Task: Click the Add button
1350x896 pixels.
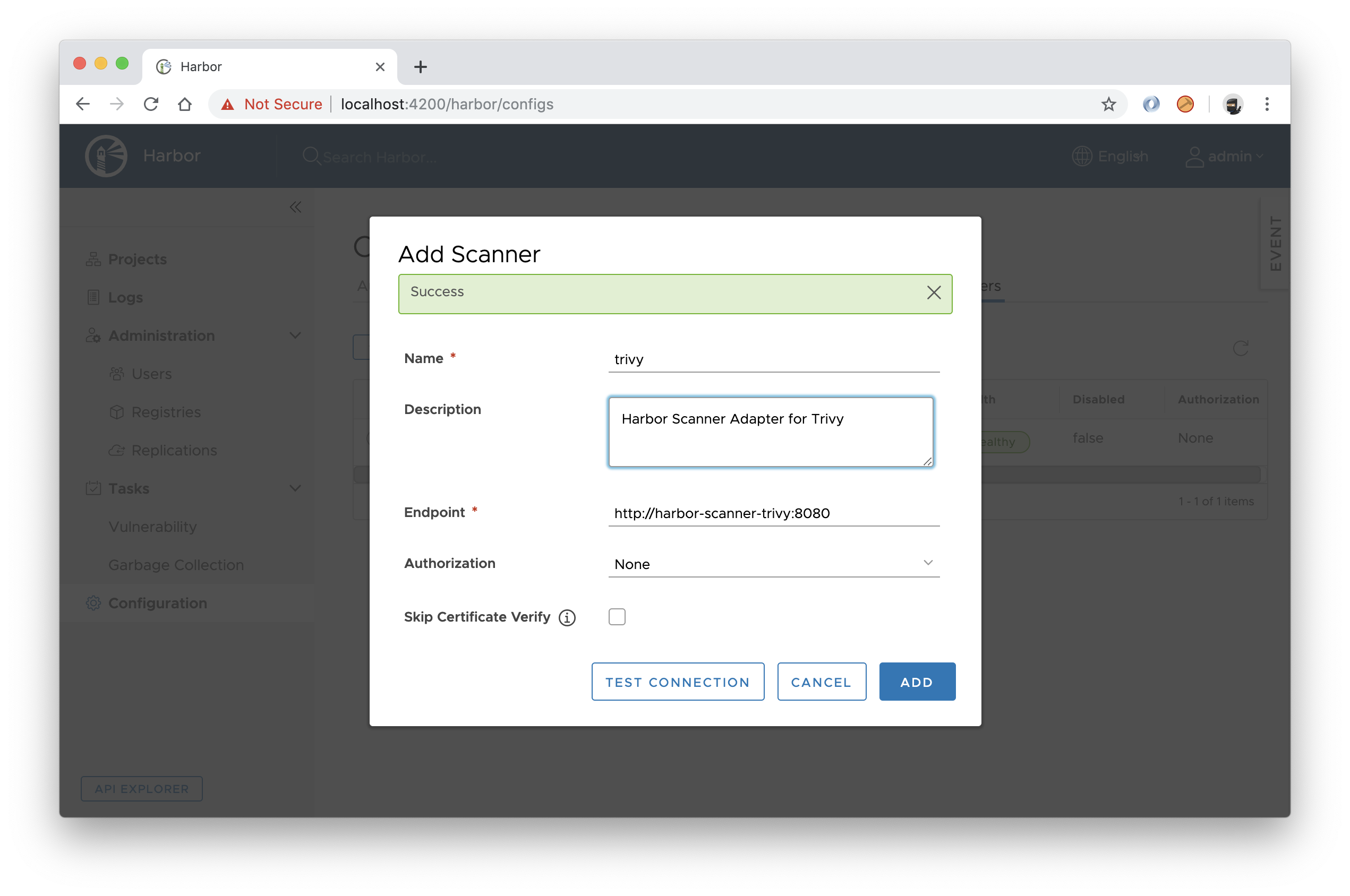Action: (917, 682)
